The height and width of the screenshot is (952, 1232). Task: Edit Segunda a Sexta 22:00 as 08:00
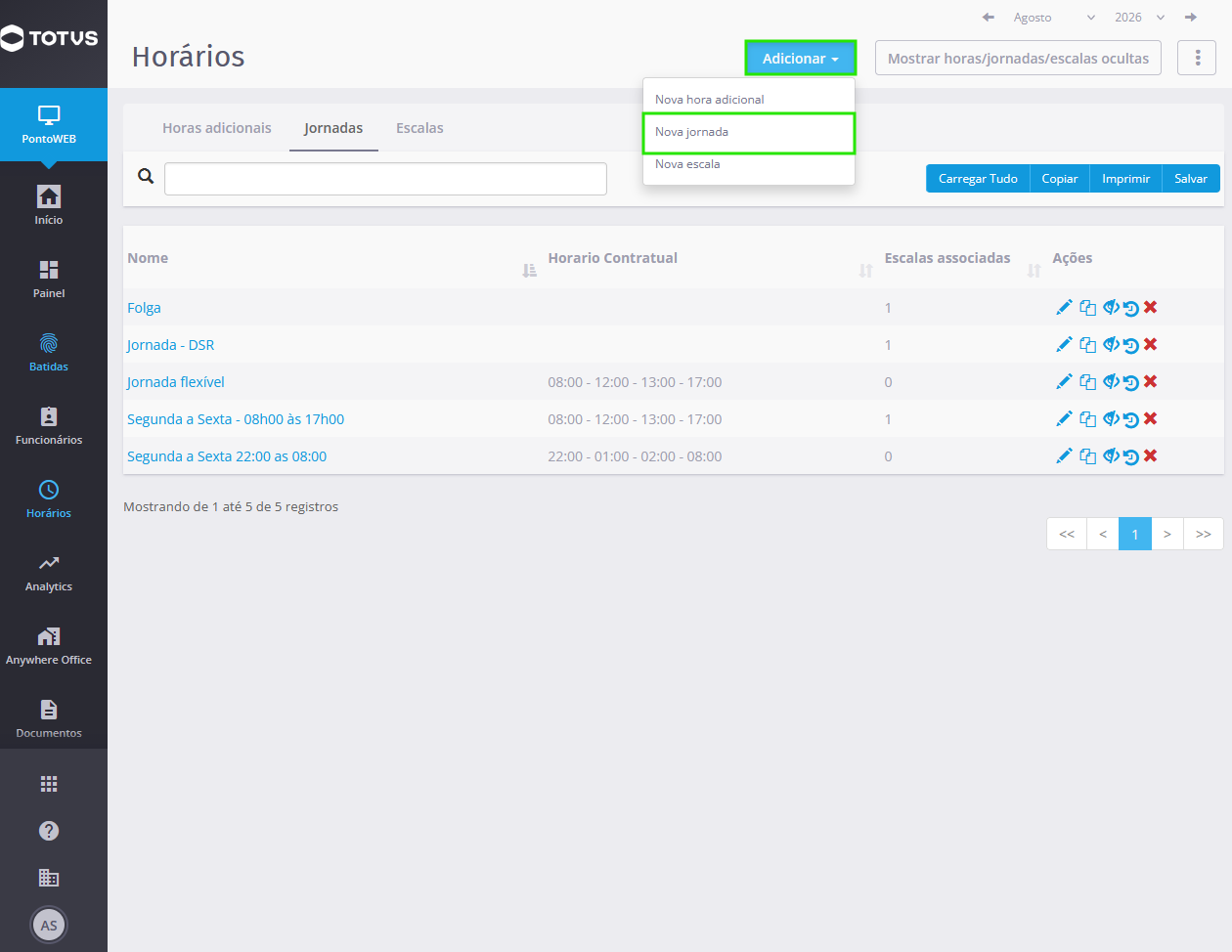pyautogui.click(x=1065, y=456)
